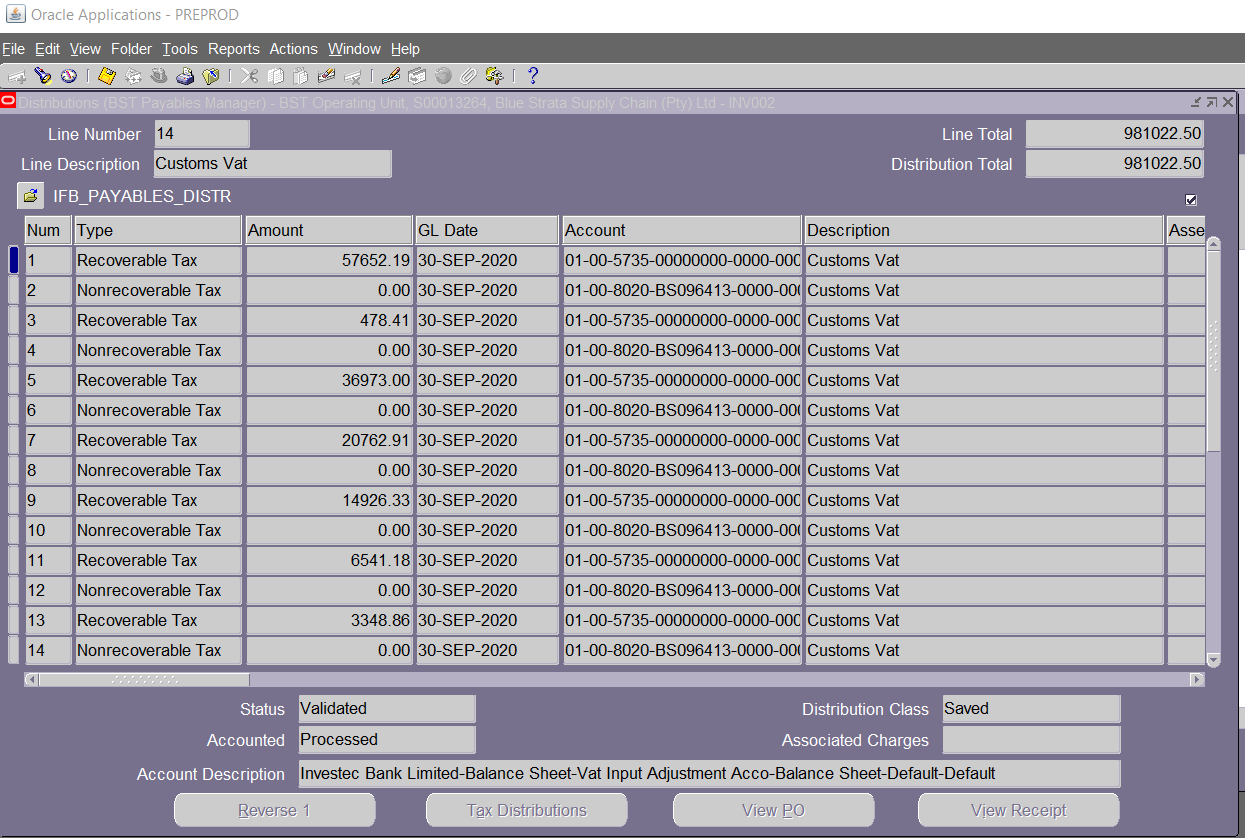Image resolution: width=1245 pixels, height=838 pixels.
Task: Click the Account column header
Action: tap(682, 230)
